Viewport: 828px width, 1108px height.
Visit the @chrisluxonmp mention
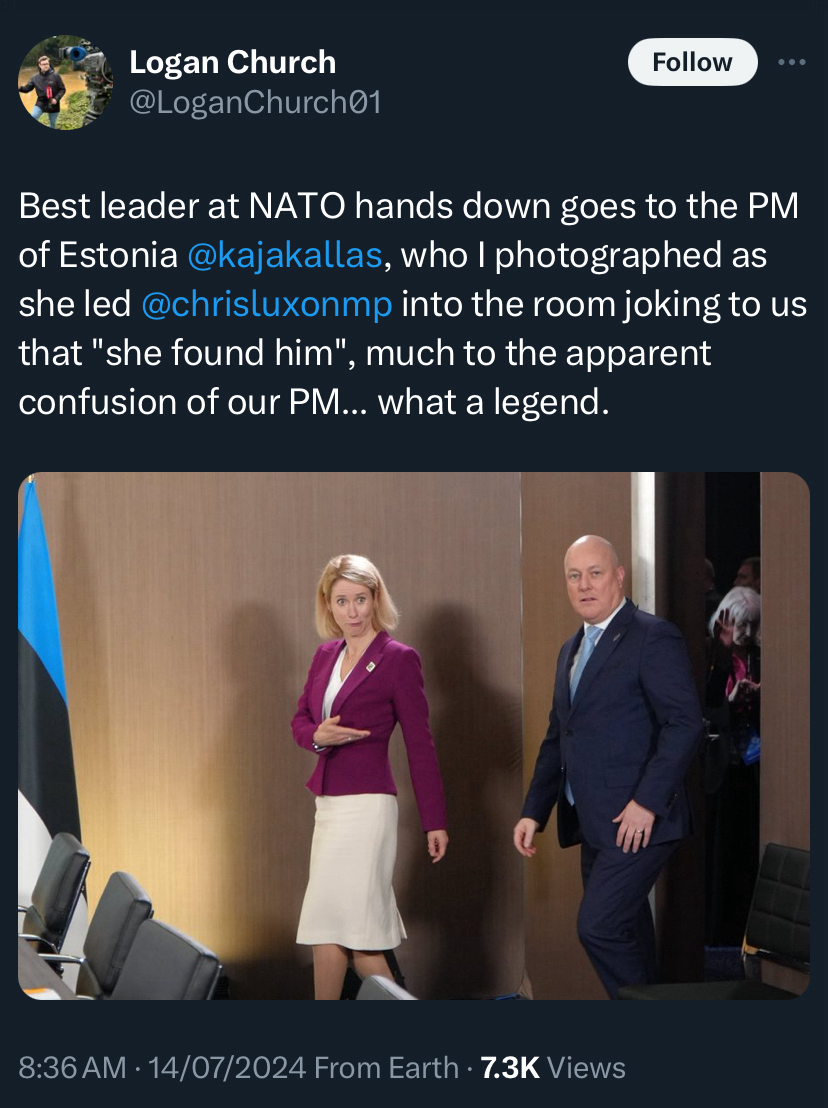coord(266,305)
